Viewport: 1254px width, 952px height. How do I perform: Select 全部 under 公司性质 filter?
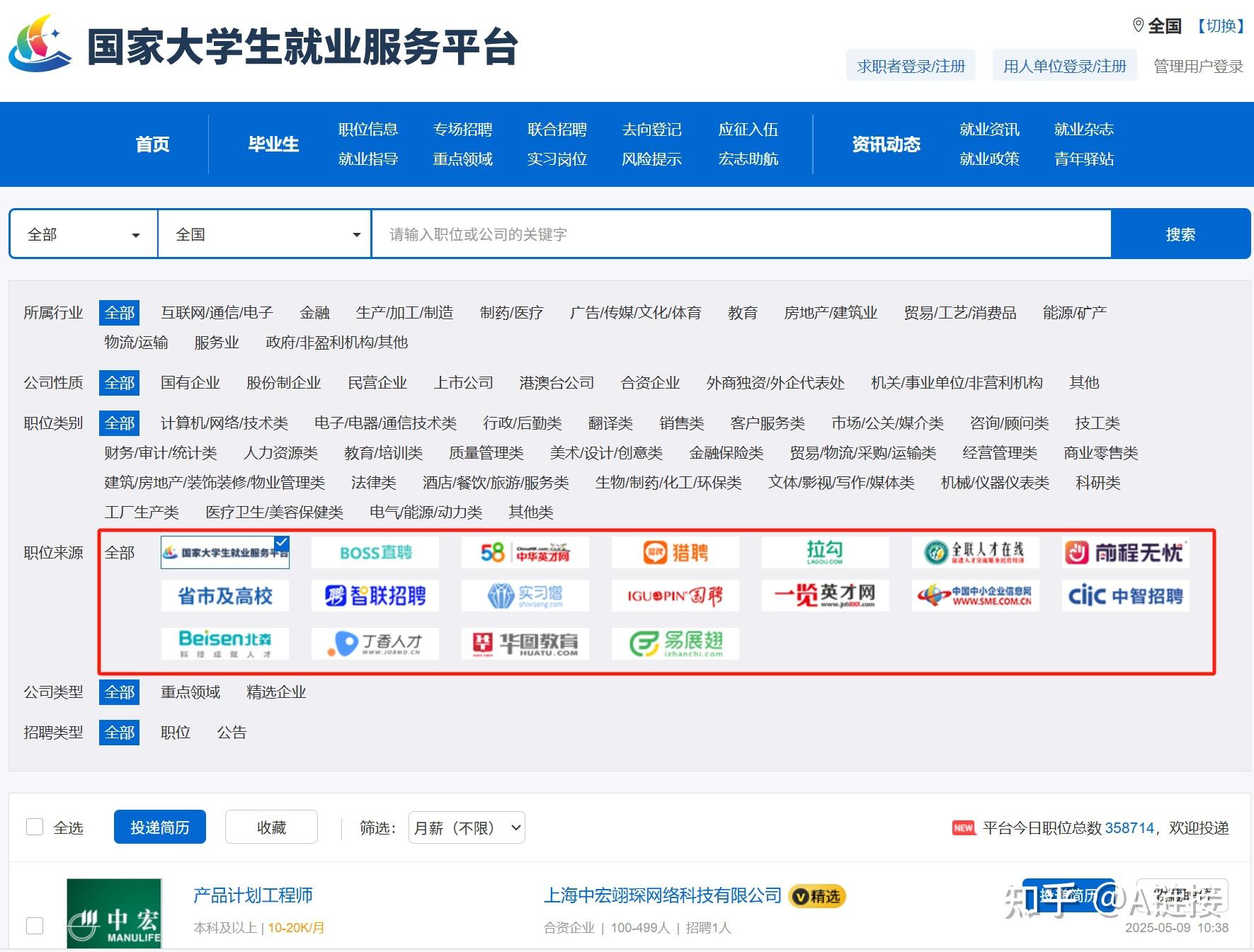tap(119, 383)
